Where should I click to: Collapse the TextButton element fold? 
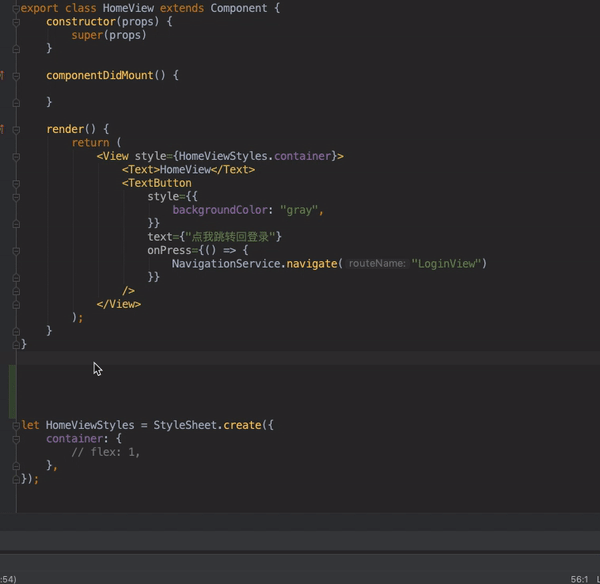pyautogui.click(x=16, y=184)
